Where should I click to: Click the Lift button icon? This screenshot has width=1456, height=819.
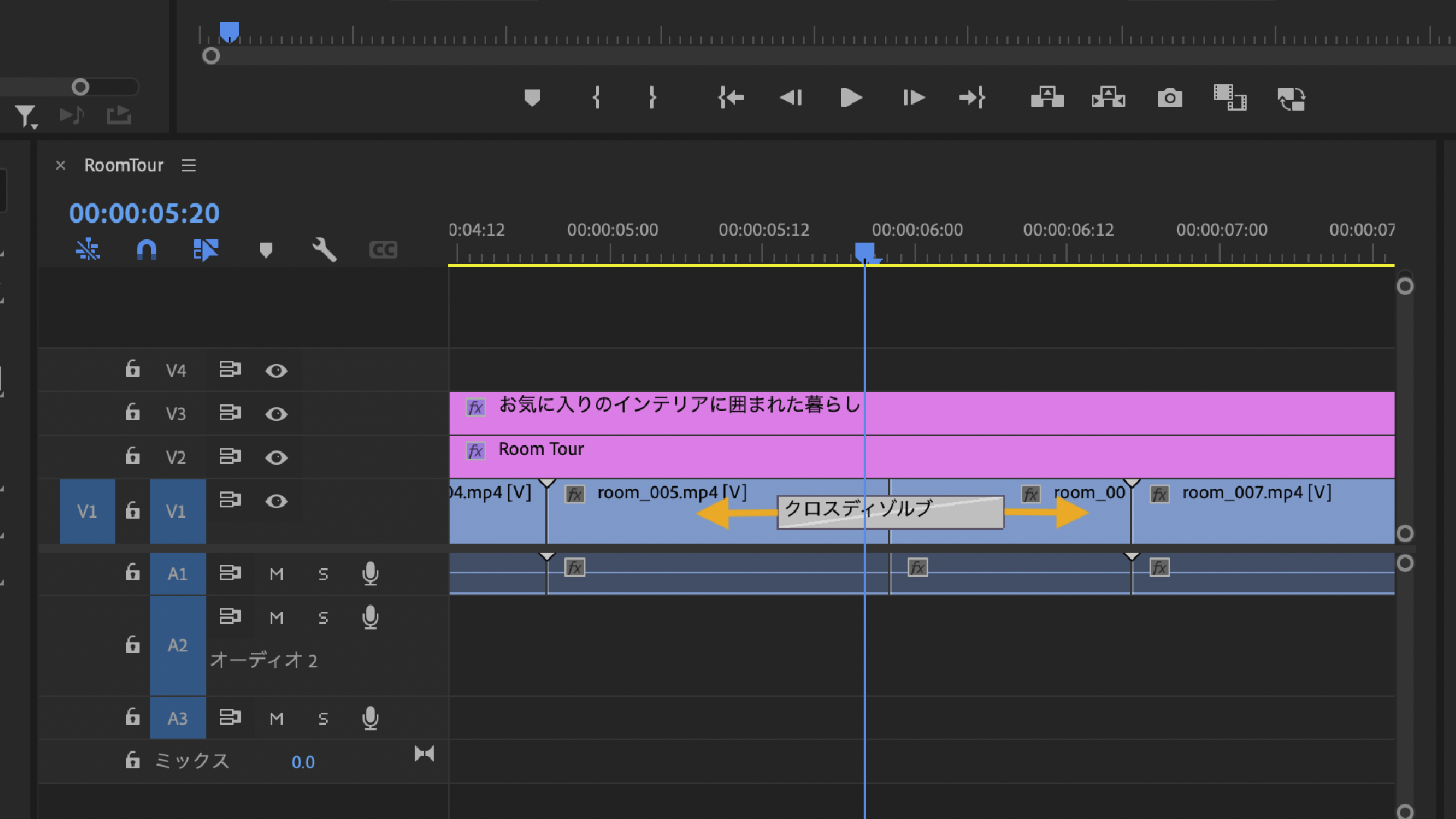click(1047, 98)
